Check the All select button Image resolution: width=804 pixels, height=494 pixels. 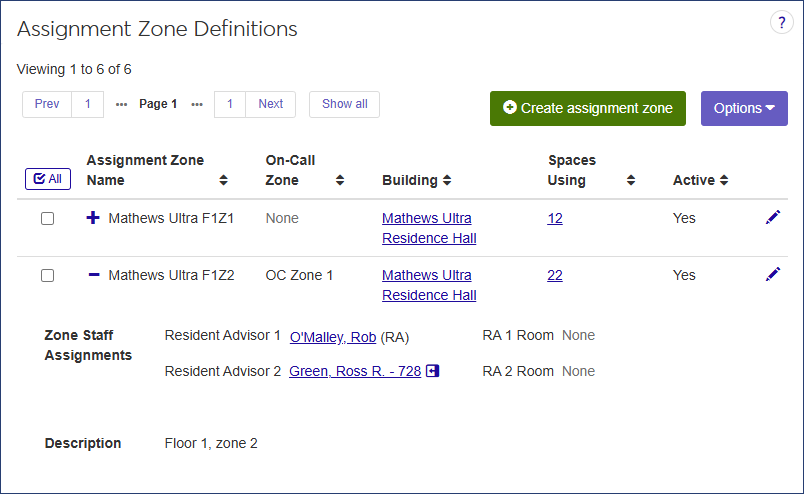48,179
